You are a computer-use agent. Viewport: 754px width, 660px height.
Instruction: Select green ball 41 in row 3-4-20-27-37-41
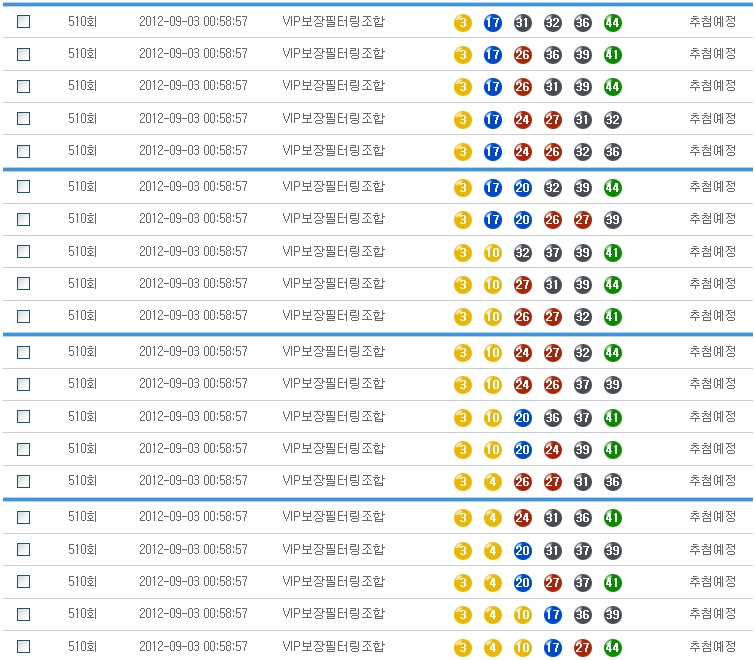(613, 582)
